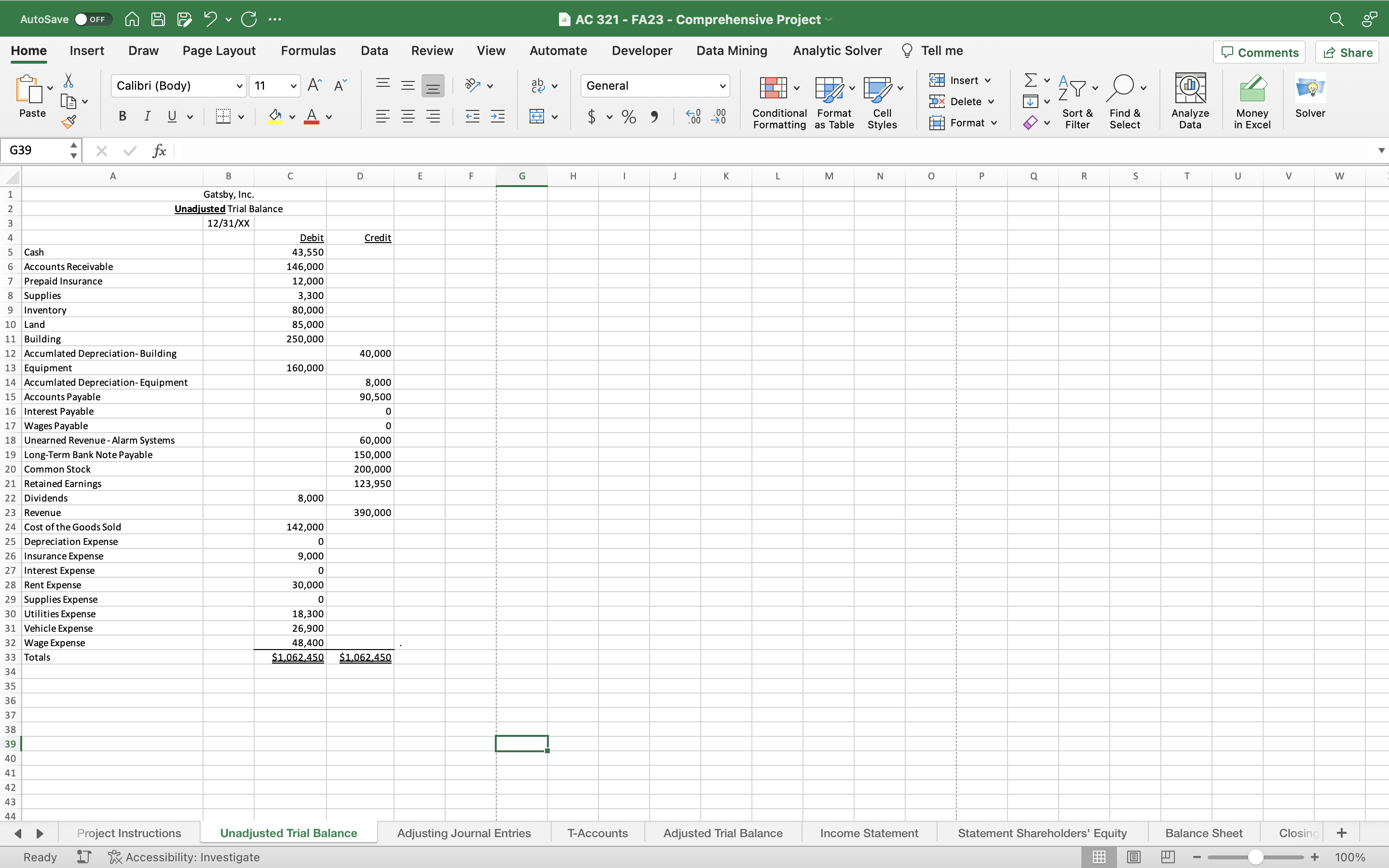The width and height of the screenshot is (1389, 868).
Task: Open Cell Styles gallery
Action: (881, 102)
